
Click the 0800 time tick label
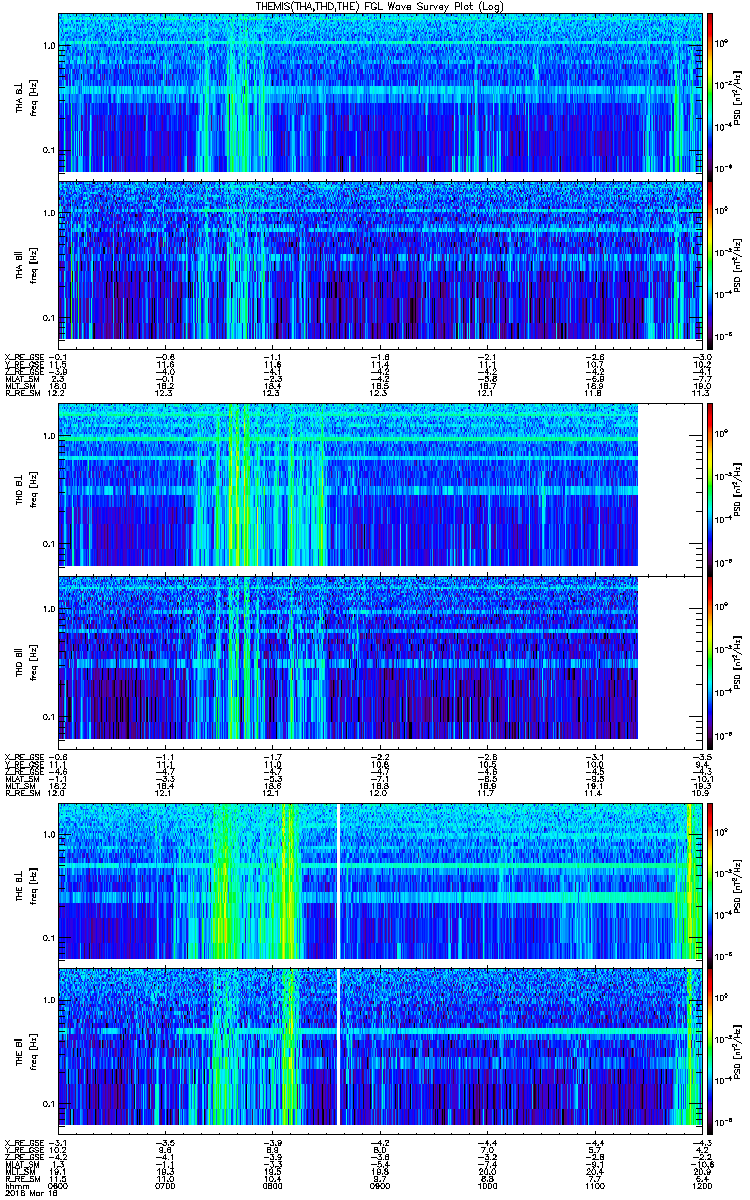[272, 1185]
